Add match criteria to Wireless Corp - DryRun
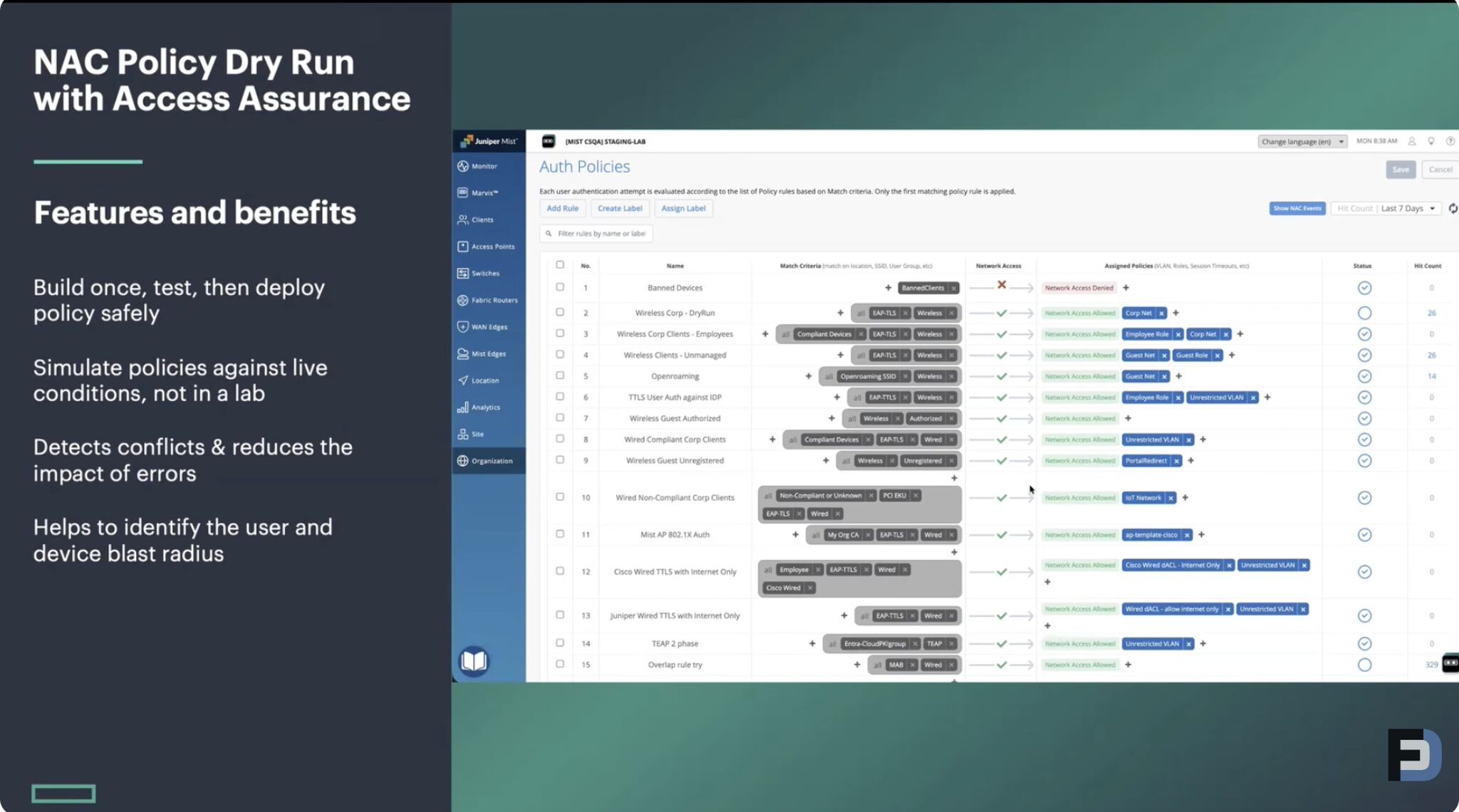 840,313
